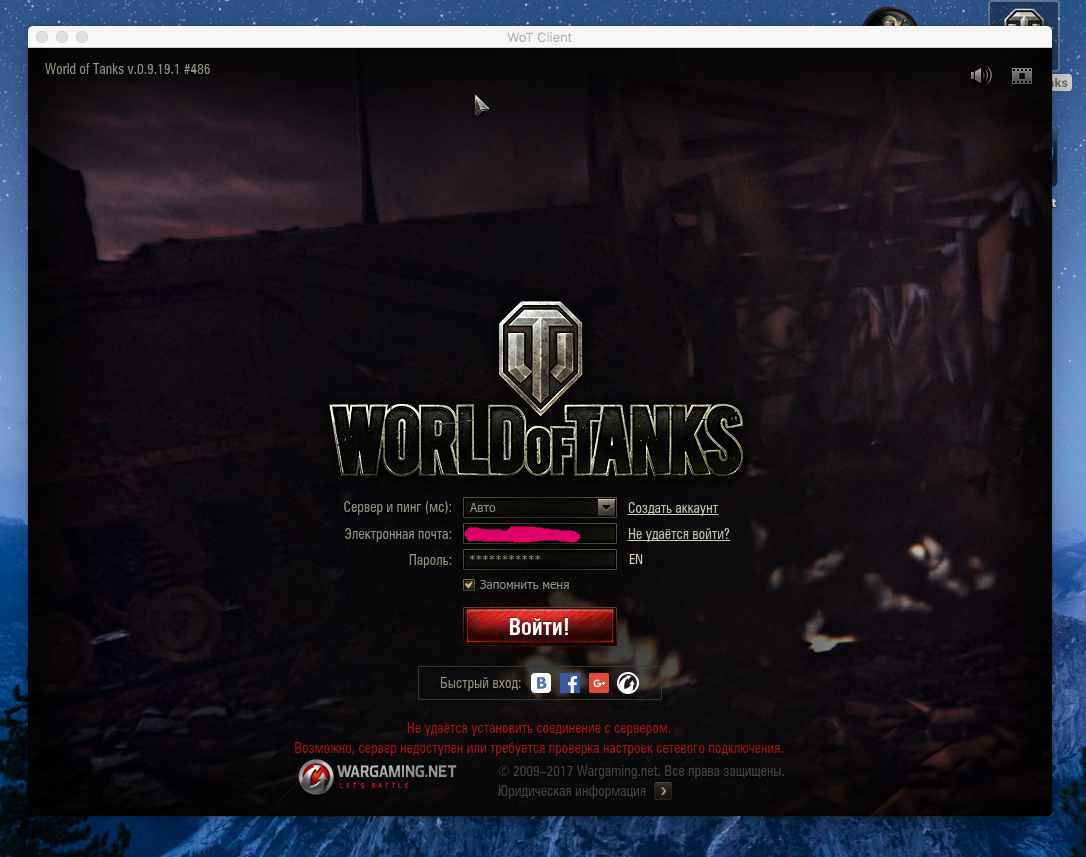Open the 'Авто' server selection dropdown

point(540,508)
